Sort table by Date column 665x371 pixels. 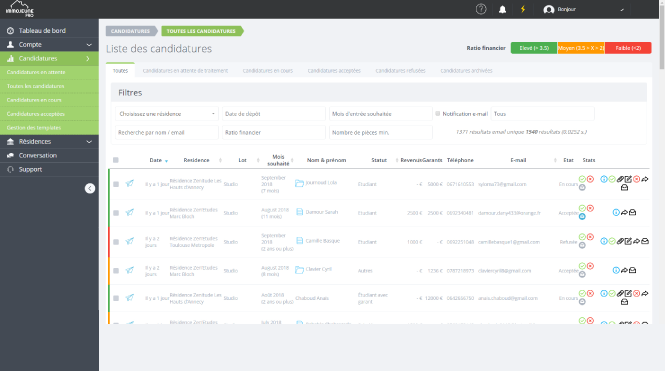point(156,160)
